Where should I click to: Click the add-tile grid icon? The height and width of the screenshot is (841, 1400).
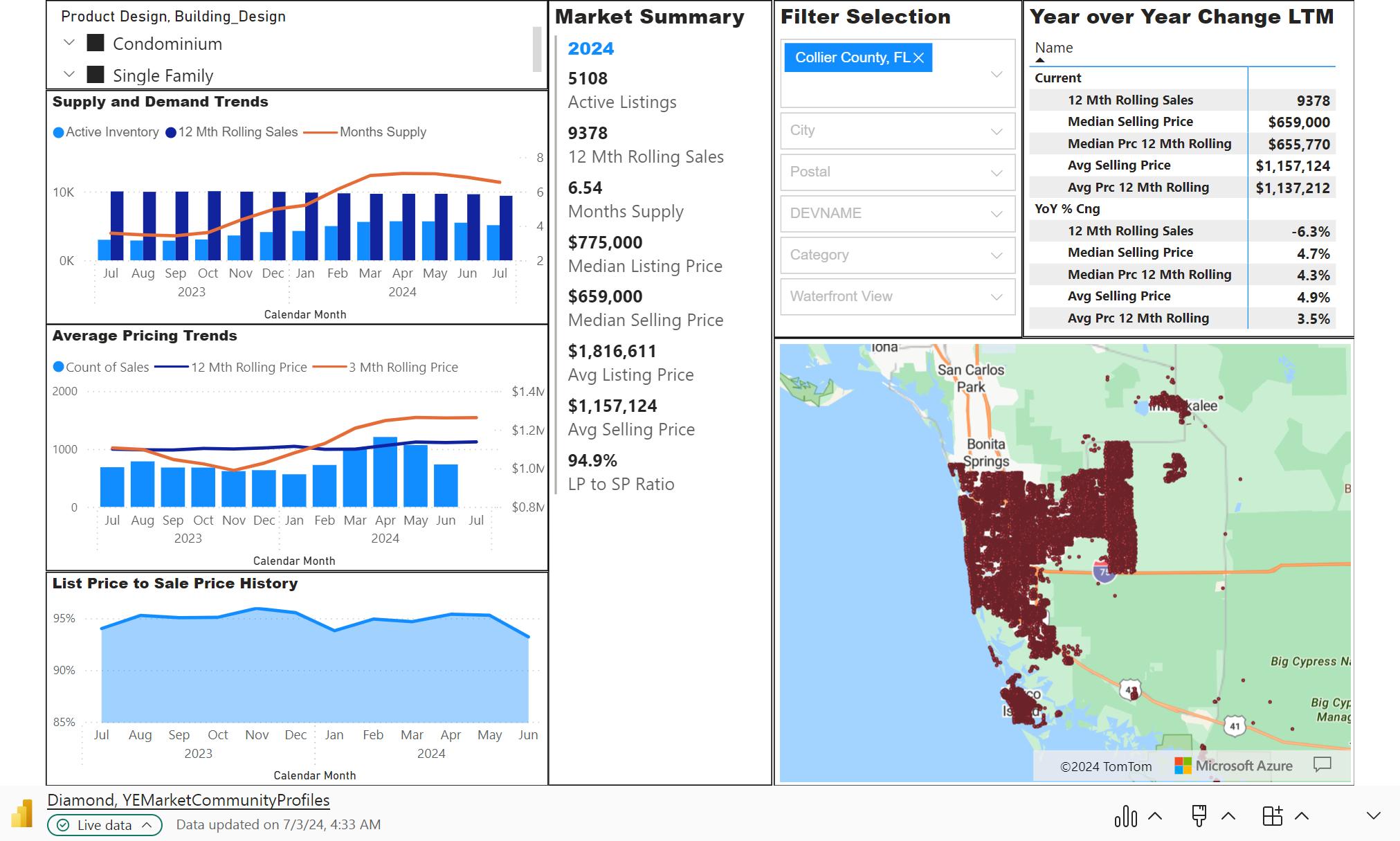click(1272, 816)
